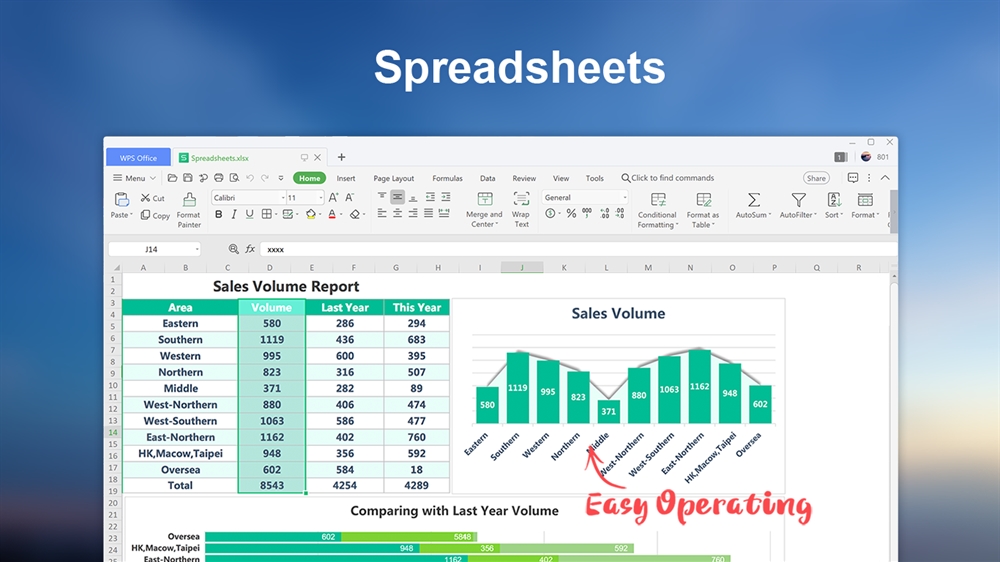Open the comments speech bubble icon
Image resolution: width=1000 pixels, height=562 pixels.
tap(853, 178)
